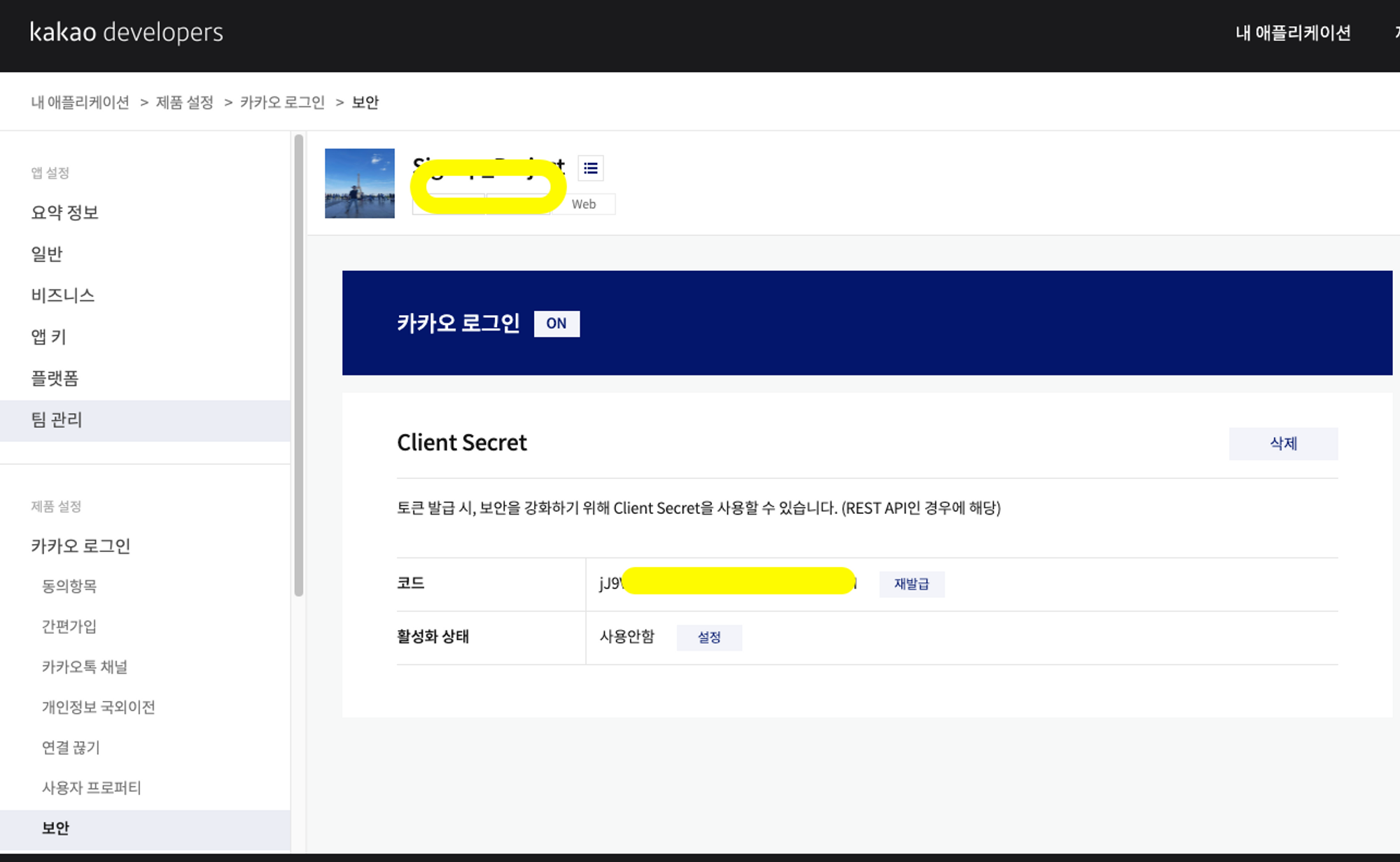Open 요약 정보 in the sidebar
Viewport: 1400px width, 862px height.
click(x=64, y=213)
